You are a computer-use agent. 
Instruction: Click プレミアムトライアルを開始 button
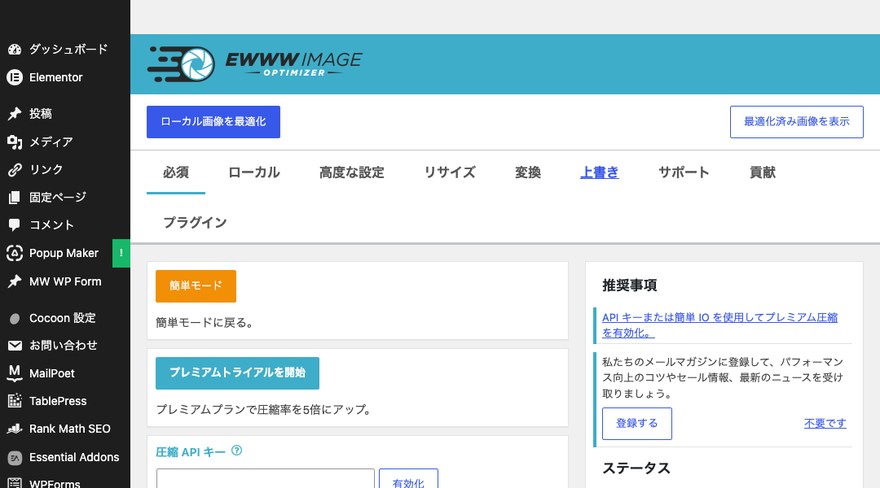237,373
